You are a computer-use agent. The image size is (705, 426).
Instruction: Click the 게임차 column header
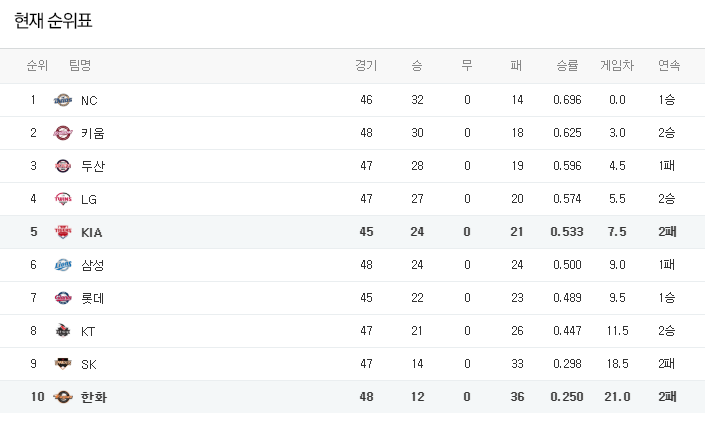pos(617,66)
